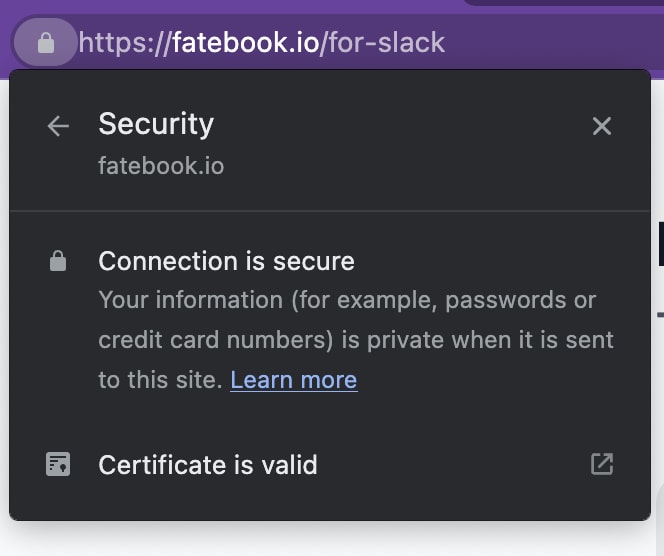Click the lock icon in the address bar
This screenshot has height=556, width=664.
pyautogui.click(x=45, y=43)
